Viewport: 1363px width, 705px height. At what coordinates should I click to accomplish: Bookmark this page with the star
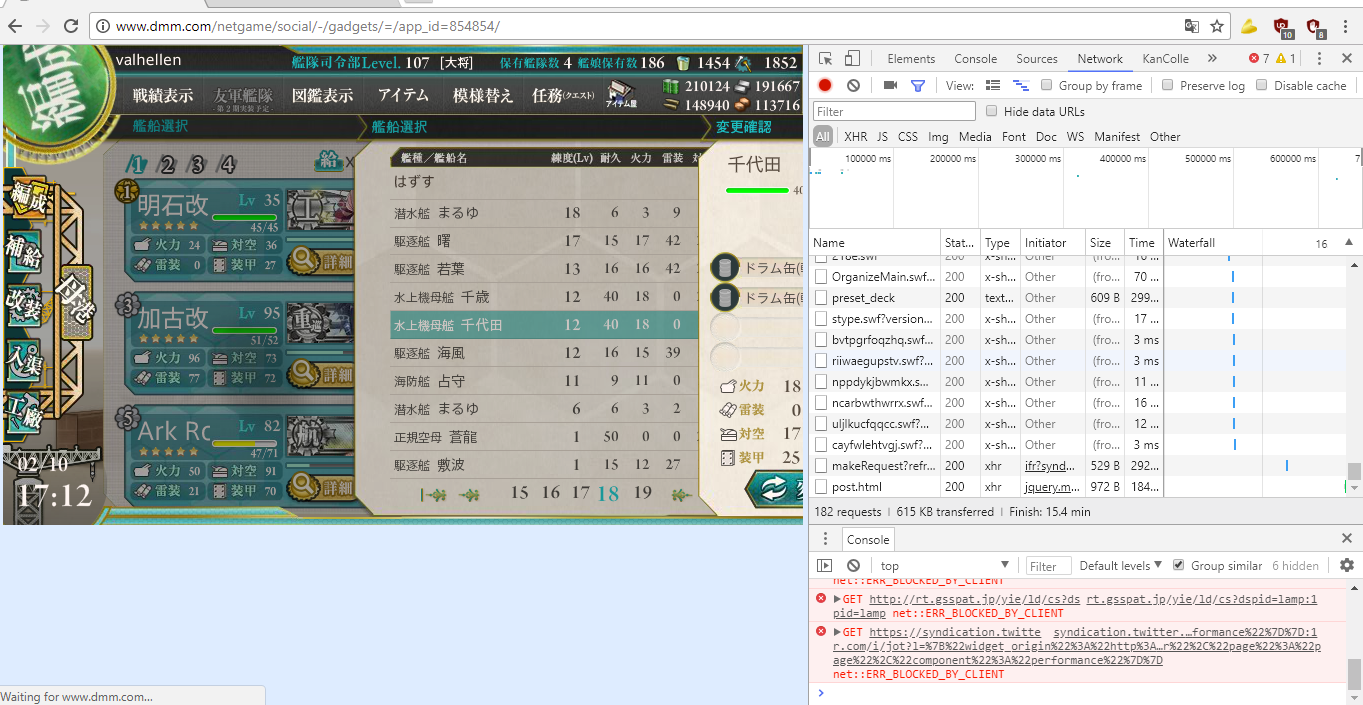1217,26
